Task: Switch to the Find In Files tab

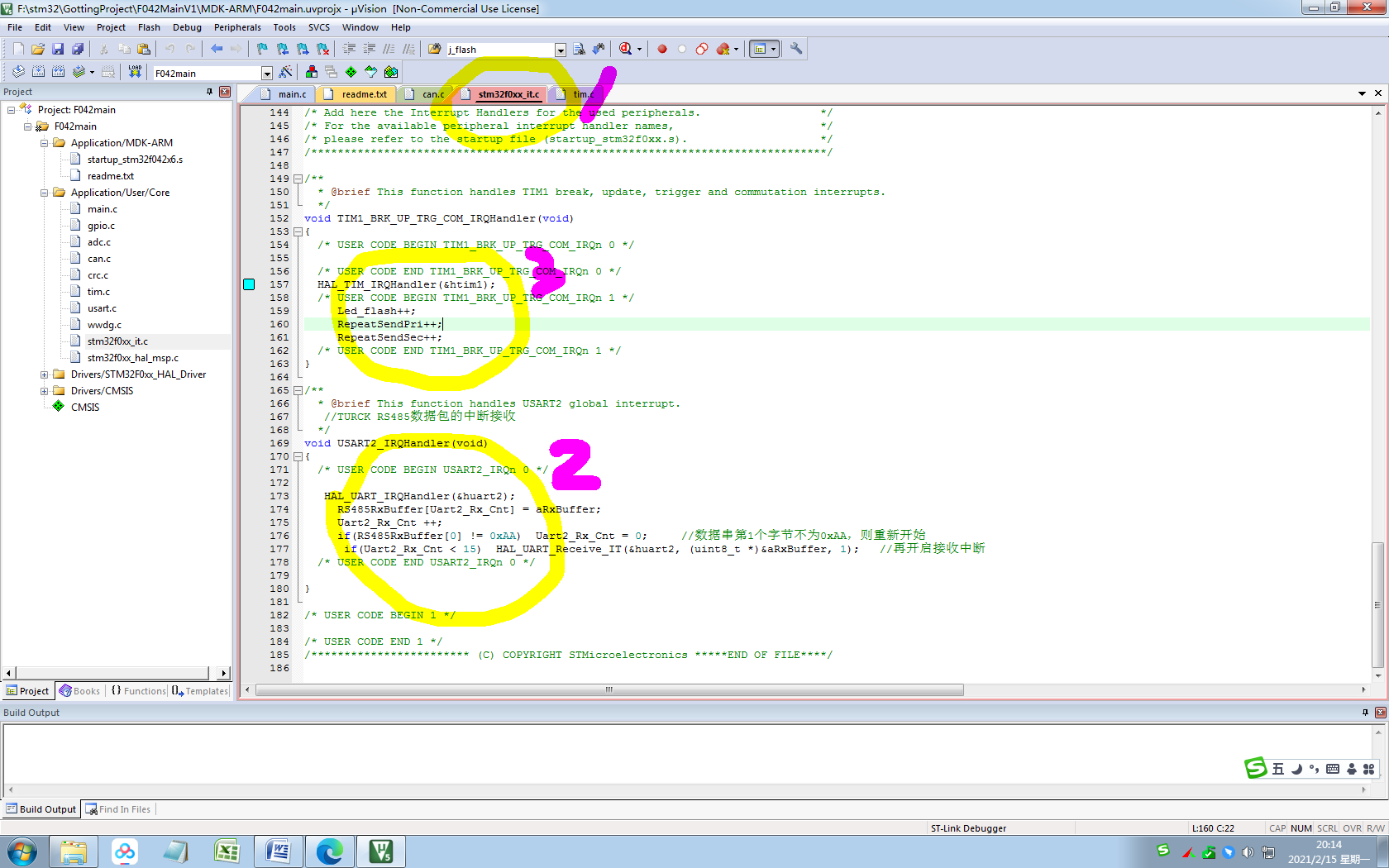Action: [118, 809]
